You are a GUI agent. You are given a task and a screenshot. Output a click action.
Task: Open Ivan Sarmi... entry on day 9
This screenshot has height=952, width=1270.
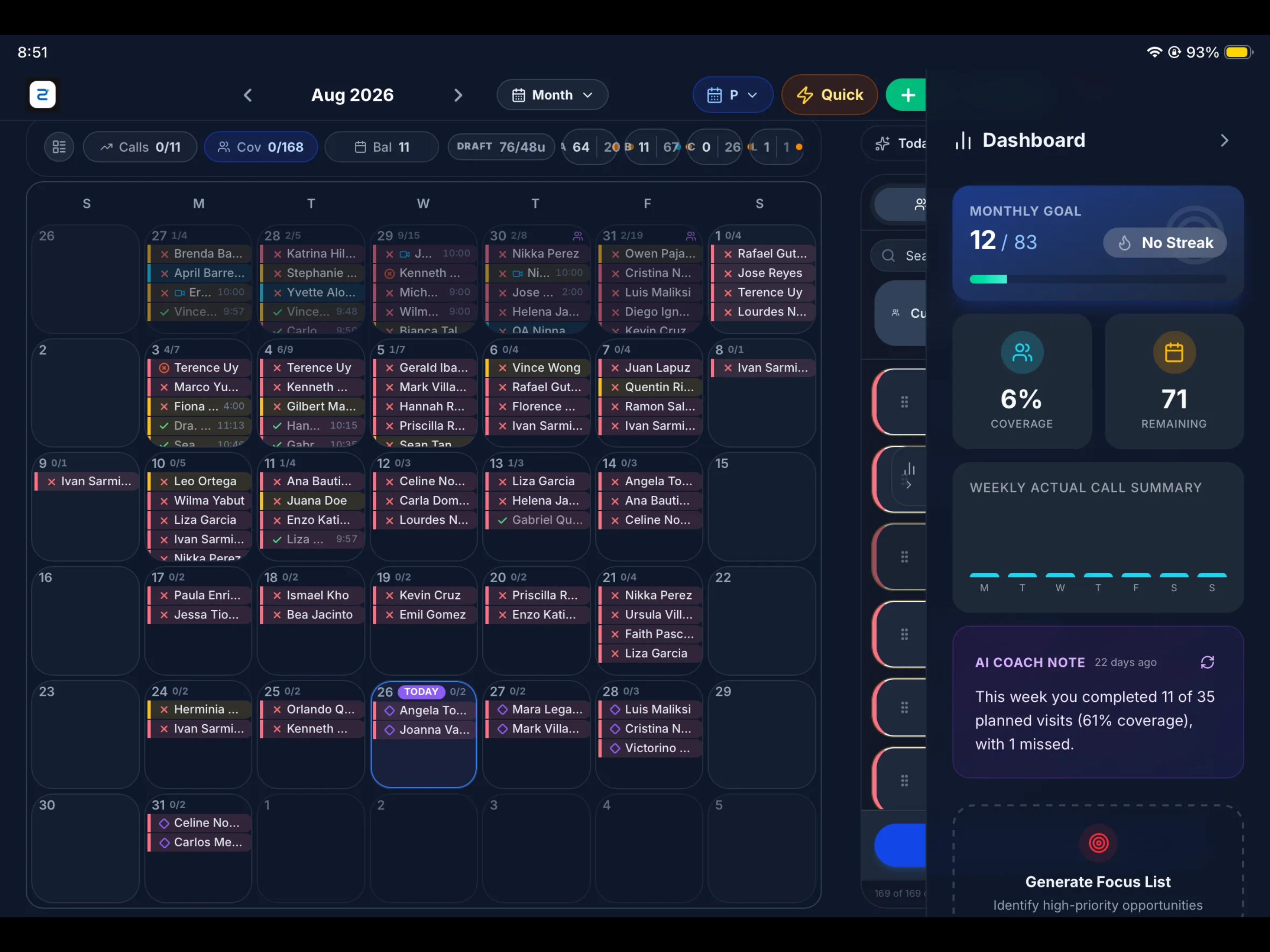[86, 482]
